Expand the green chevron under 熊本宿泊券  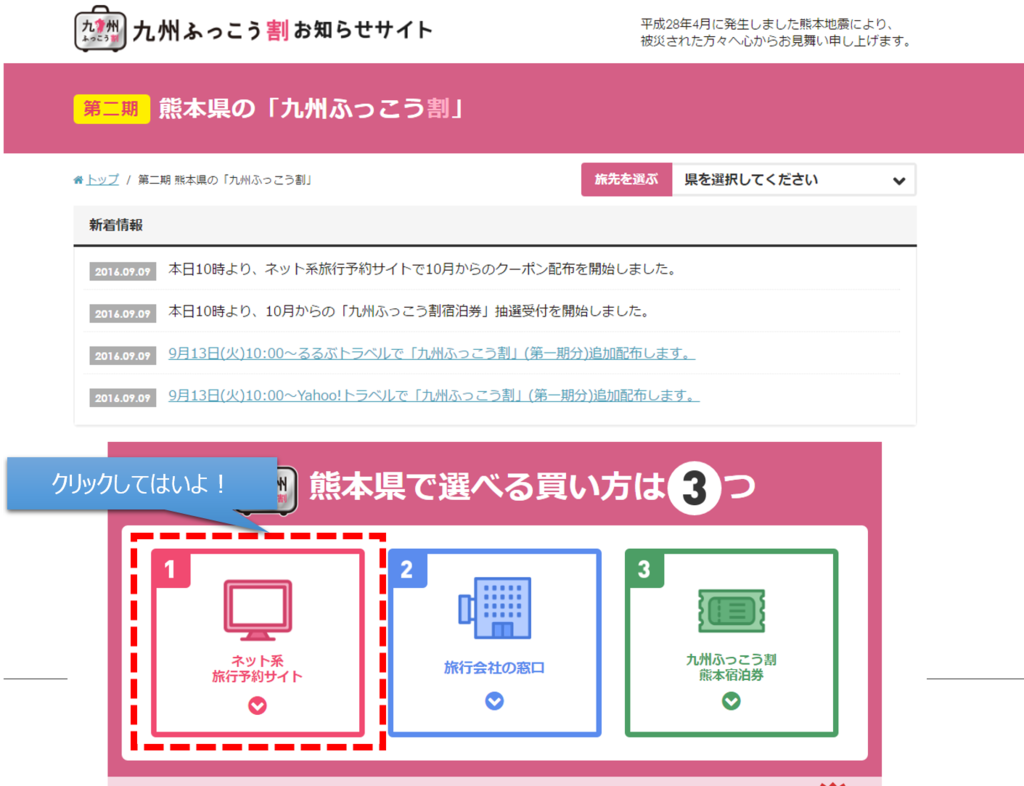(x=731, y=701)
